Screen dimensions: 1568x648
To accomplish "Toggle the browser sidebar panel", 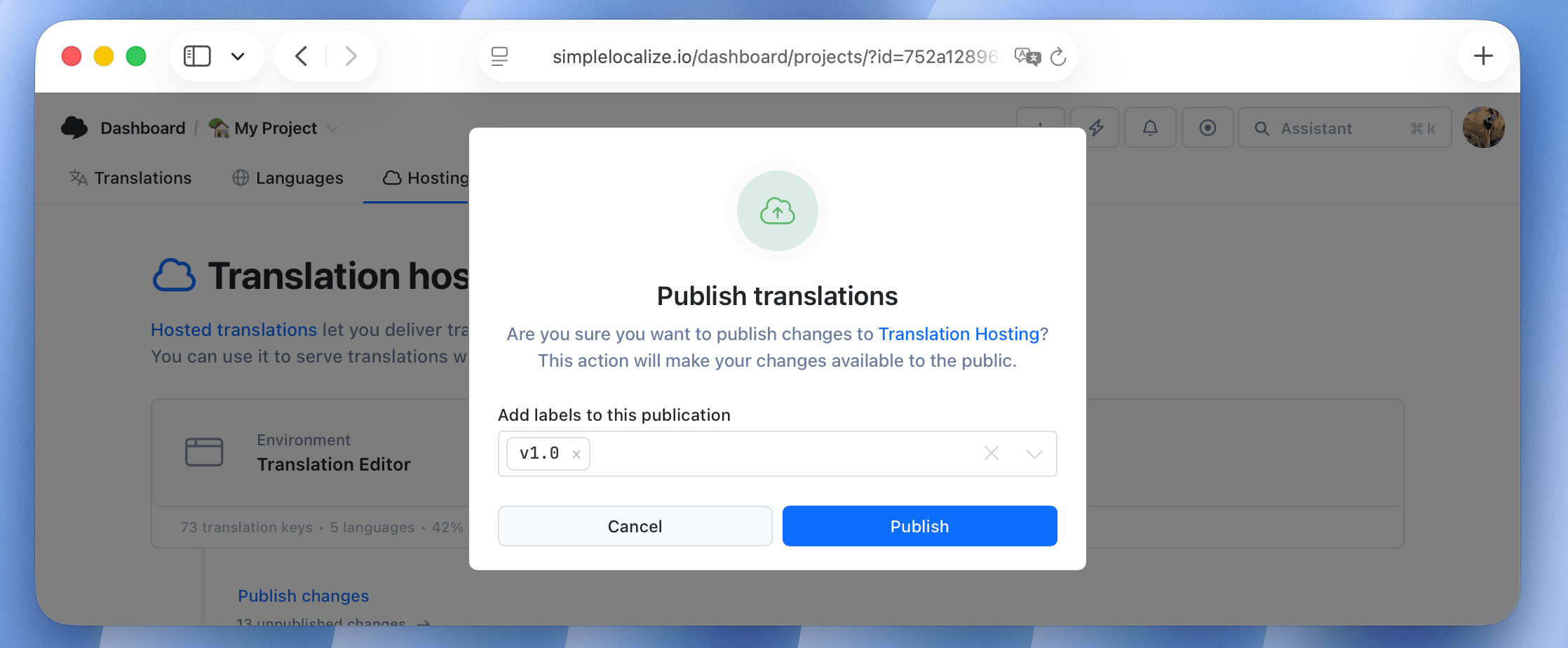I will tap(197, 56).
